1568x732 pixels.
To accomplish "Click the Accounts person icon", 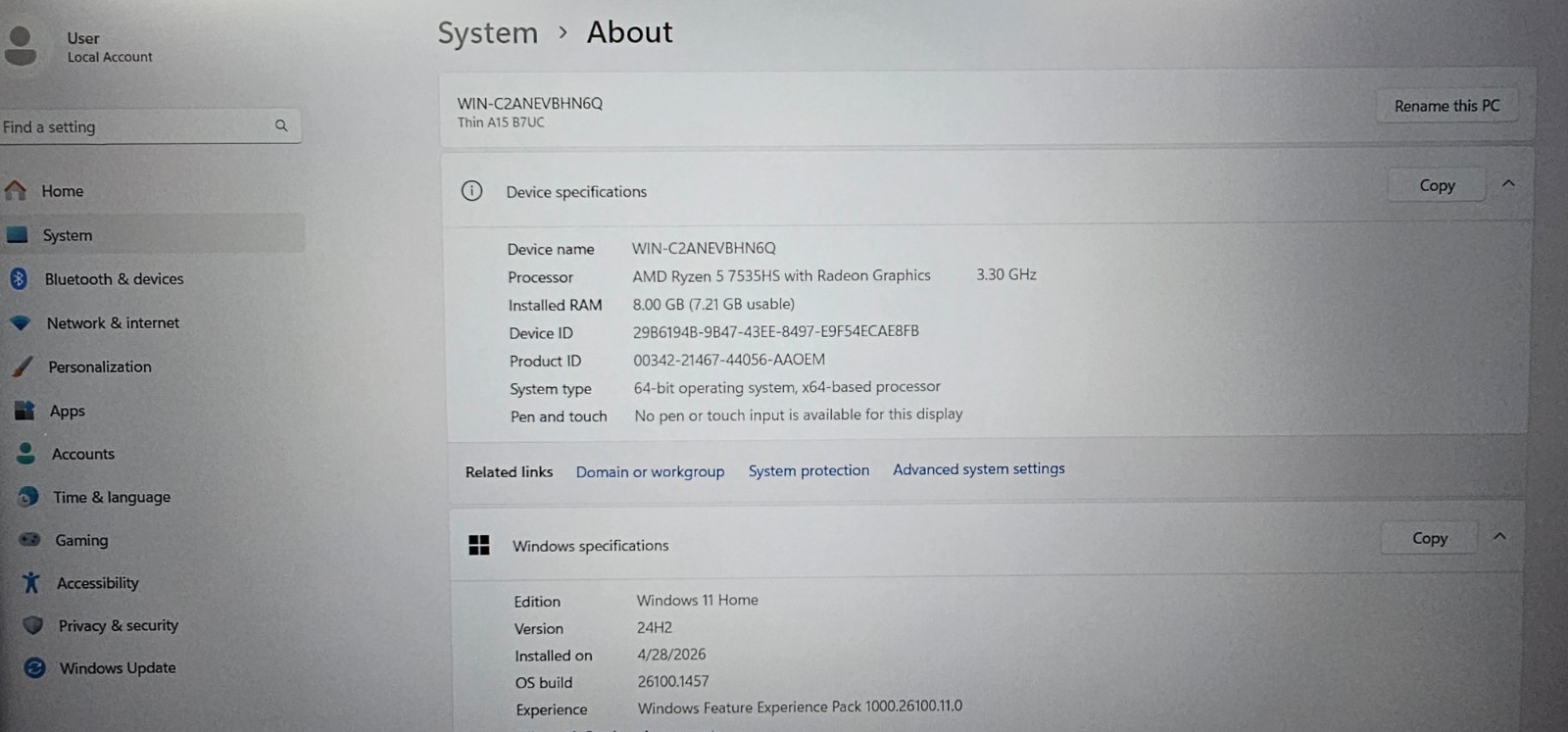I will pos(26,454).
